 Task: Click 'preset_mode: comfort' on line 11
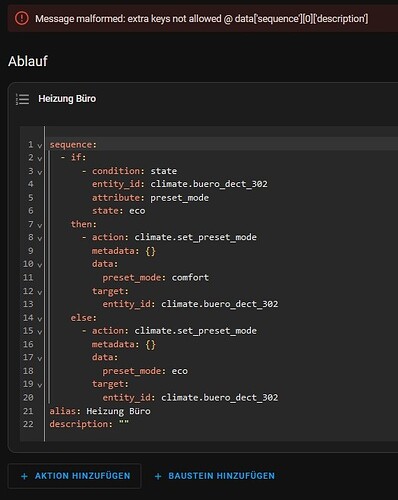pyautogui.click(x=156, y=277)
